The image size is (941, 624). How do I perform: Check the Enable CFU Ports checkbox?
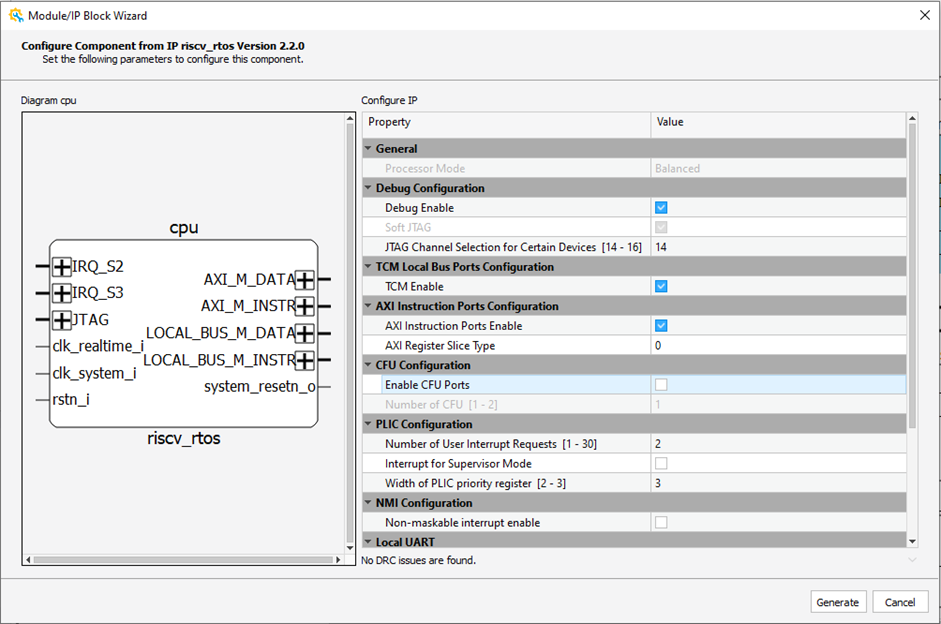(661, 385)
